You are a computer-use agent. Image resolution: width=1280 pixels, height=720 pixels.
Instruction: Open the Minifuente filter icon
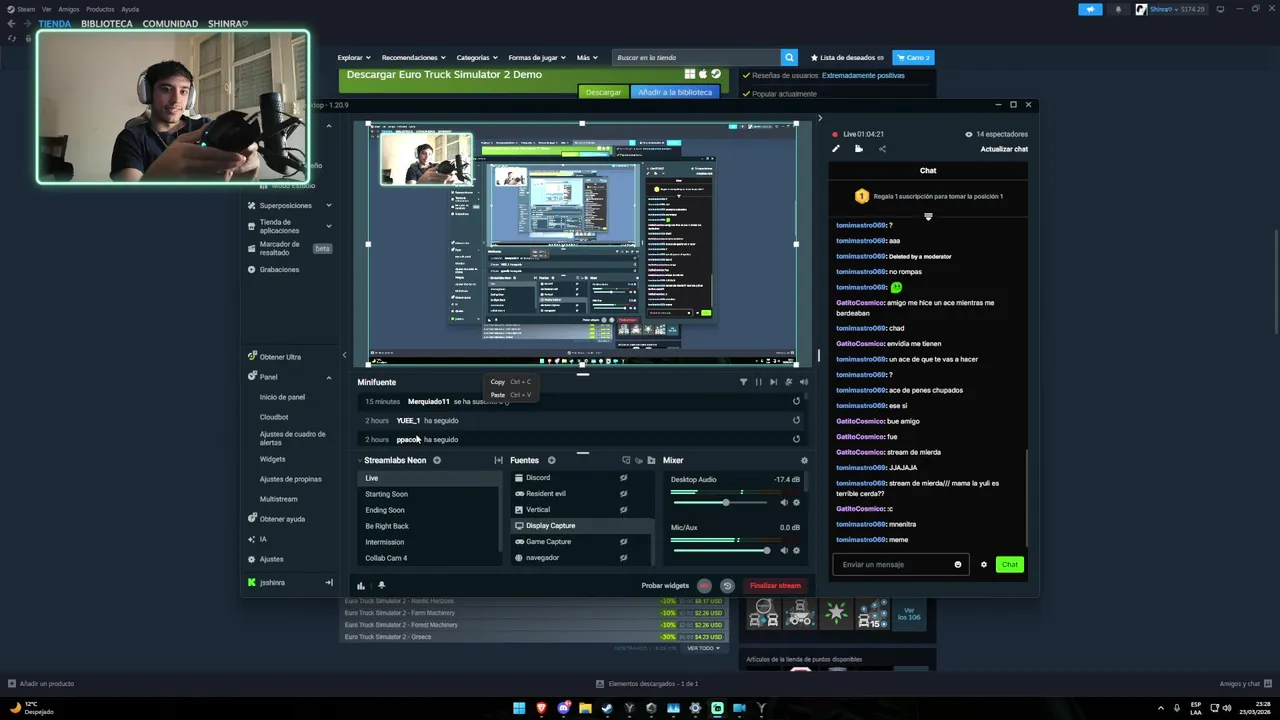pos(743,382)
